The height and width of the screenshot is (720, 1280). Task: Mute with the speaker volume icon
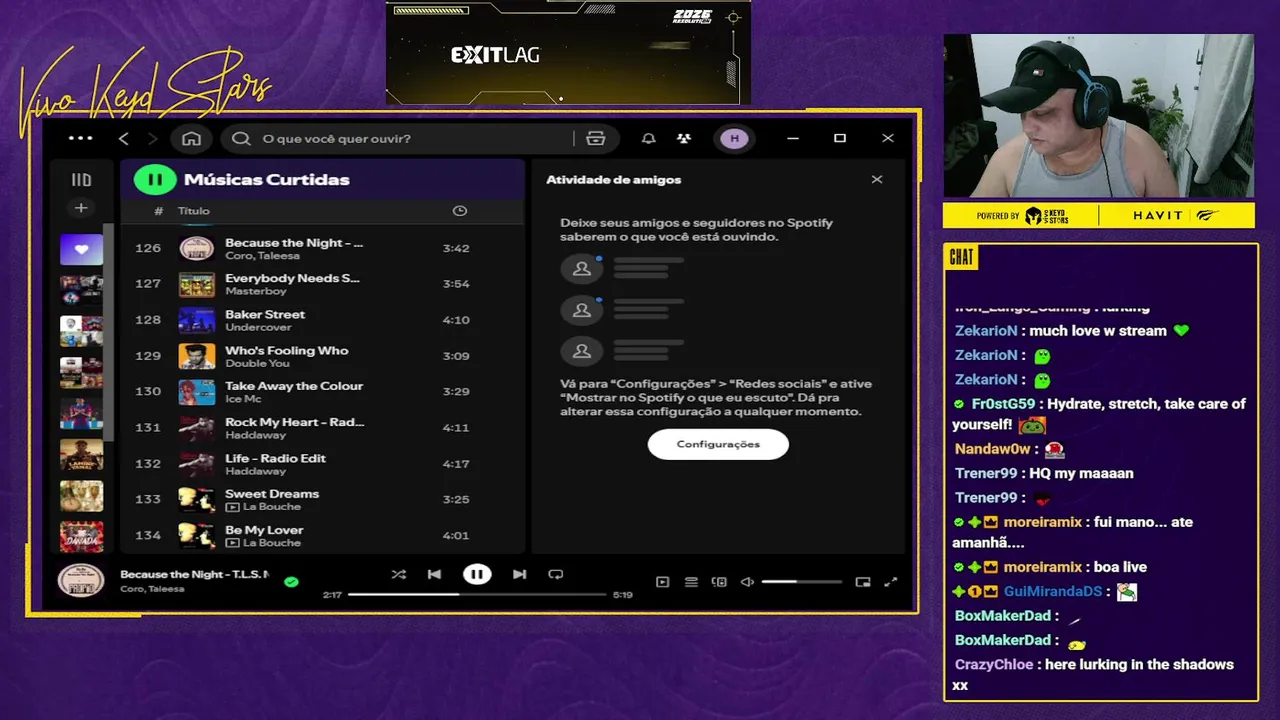[747, 582]
